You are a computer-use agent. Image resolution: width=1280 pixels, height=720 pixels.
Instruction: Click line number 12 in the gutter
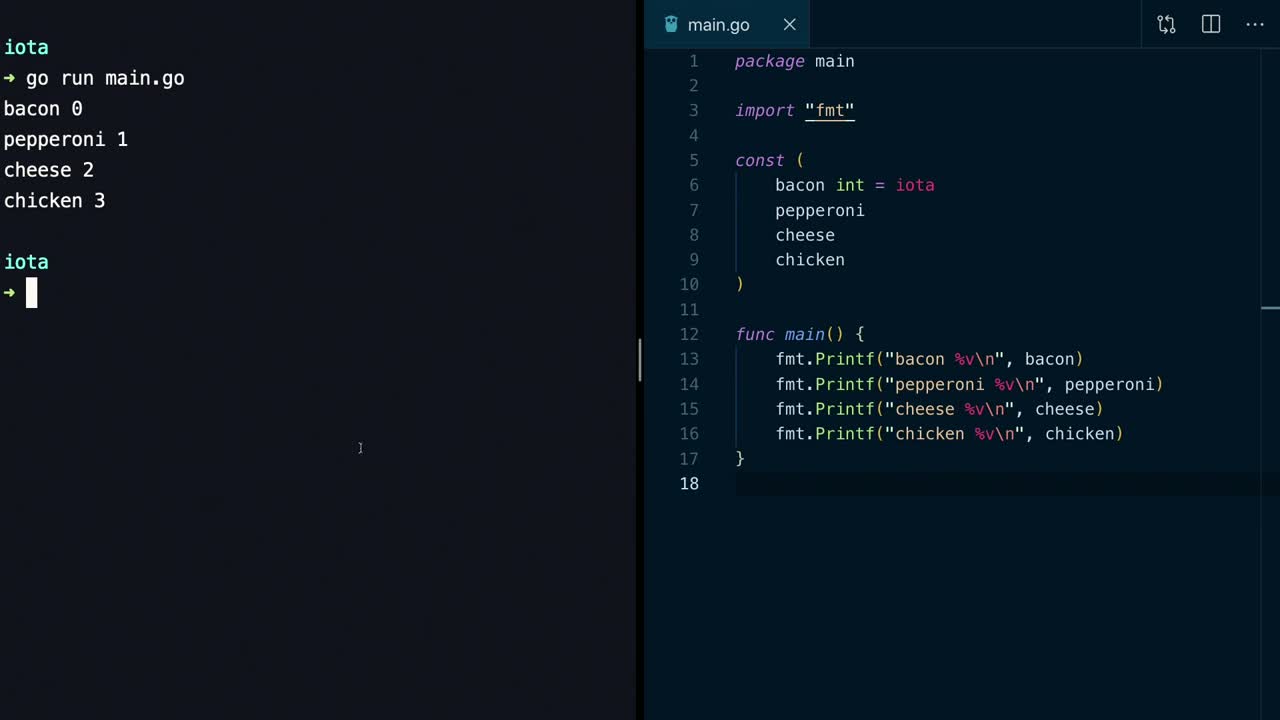(x=689, y=334)
